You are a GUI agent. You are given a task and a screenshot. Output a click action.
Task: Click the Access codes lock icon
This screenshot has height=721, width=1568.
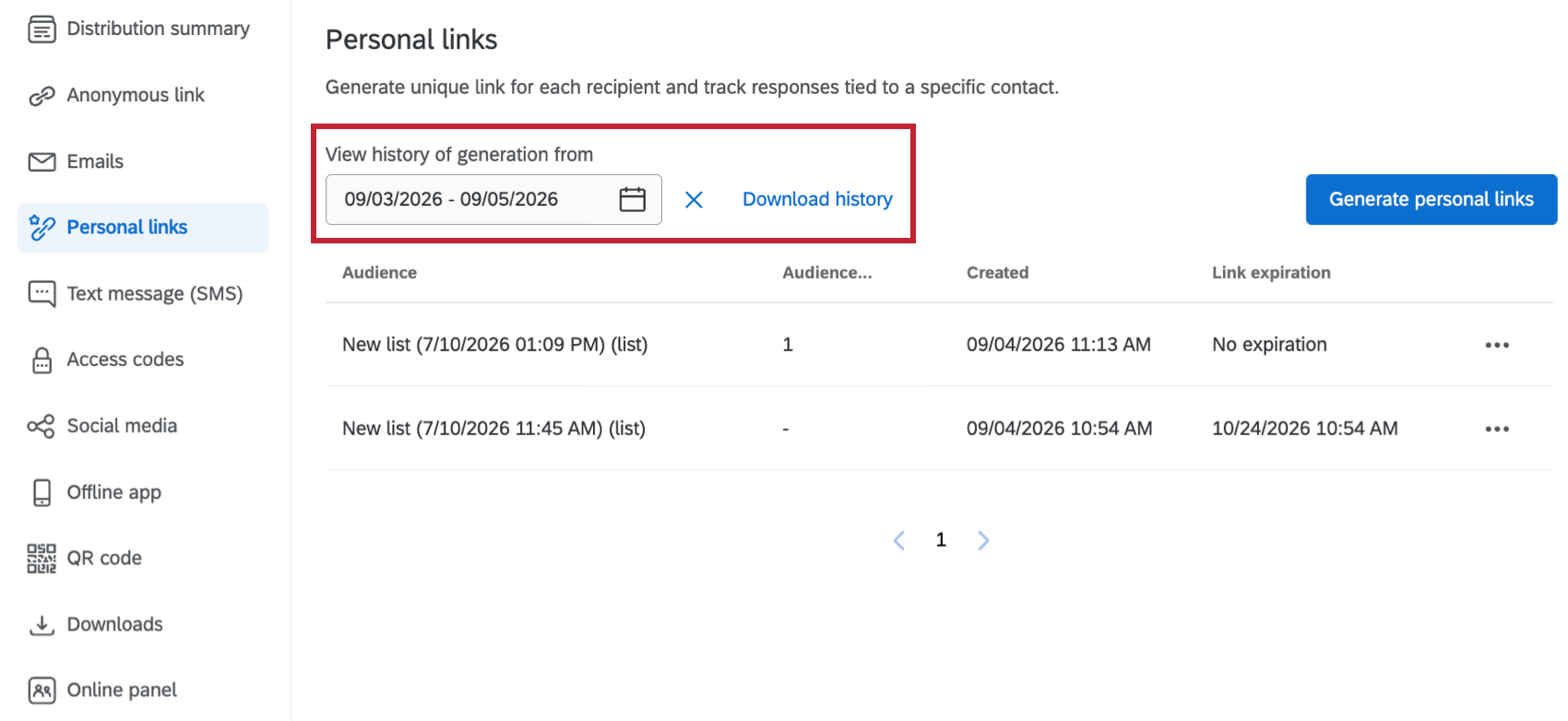coord(42,360)
